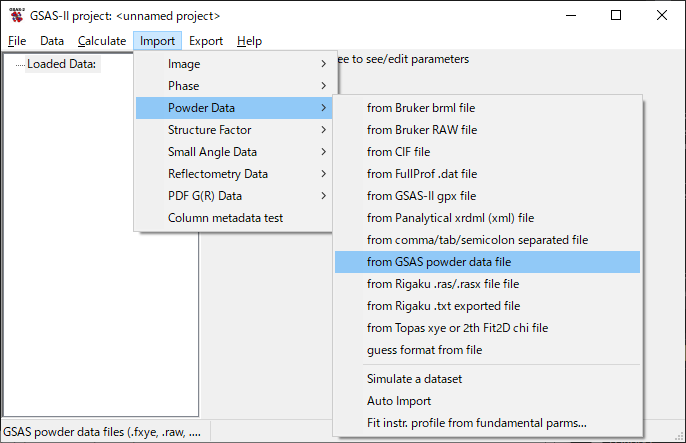
Task: Open the Export menu
Action: [206, 41]
